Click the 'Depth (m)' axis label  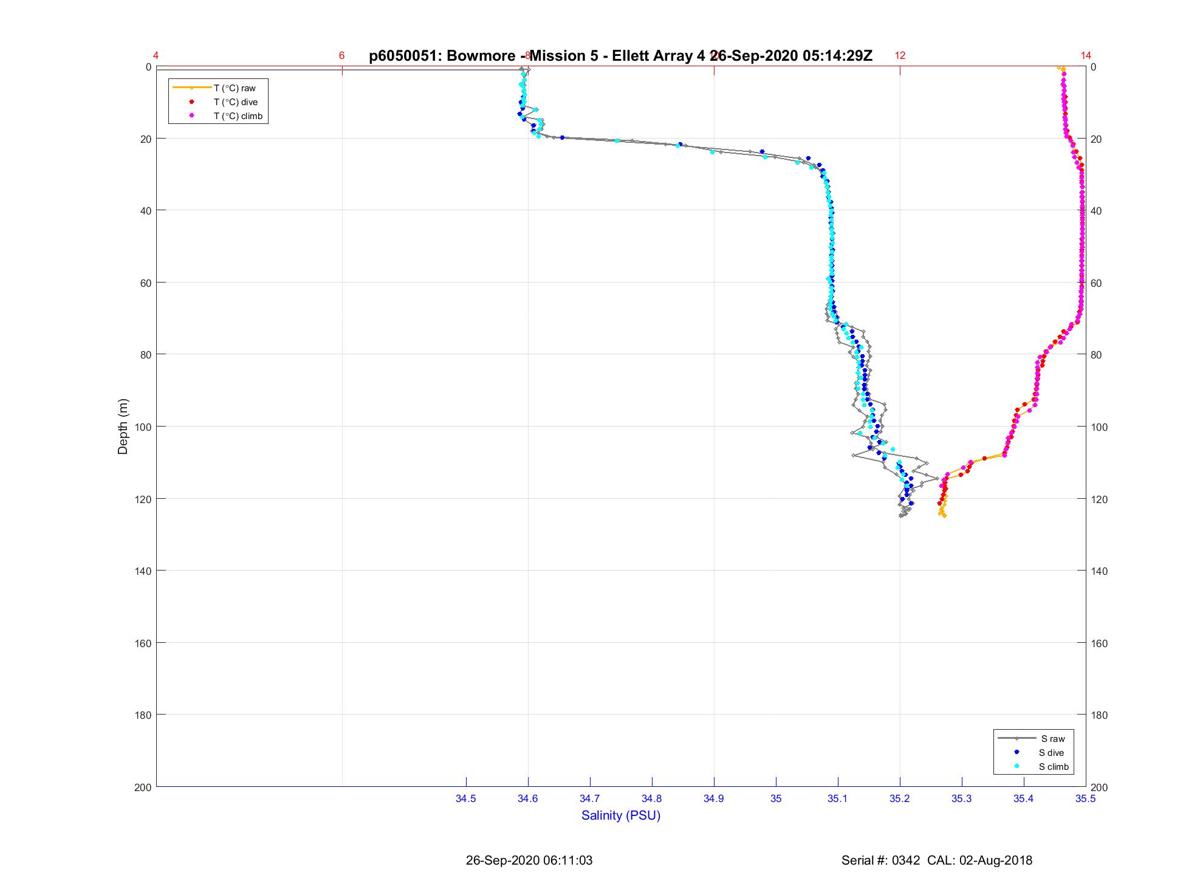(124, 427)
